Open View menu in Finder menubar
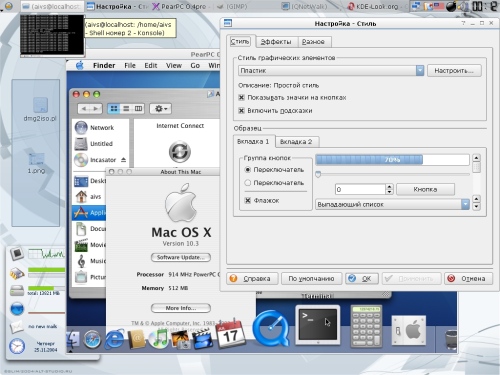The height and width of the screenshot is (375, 500). click(x=174, y=65)
